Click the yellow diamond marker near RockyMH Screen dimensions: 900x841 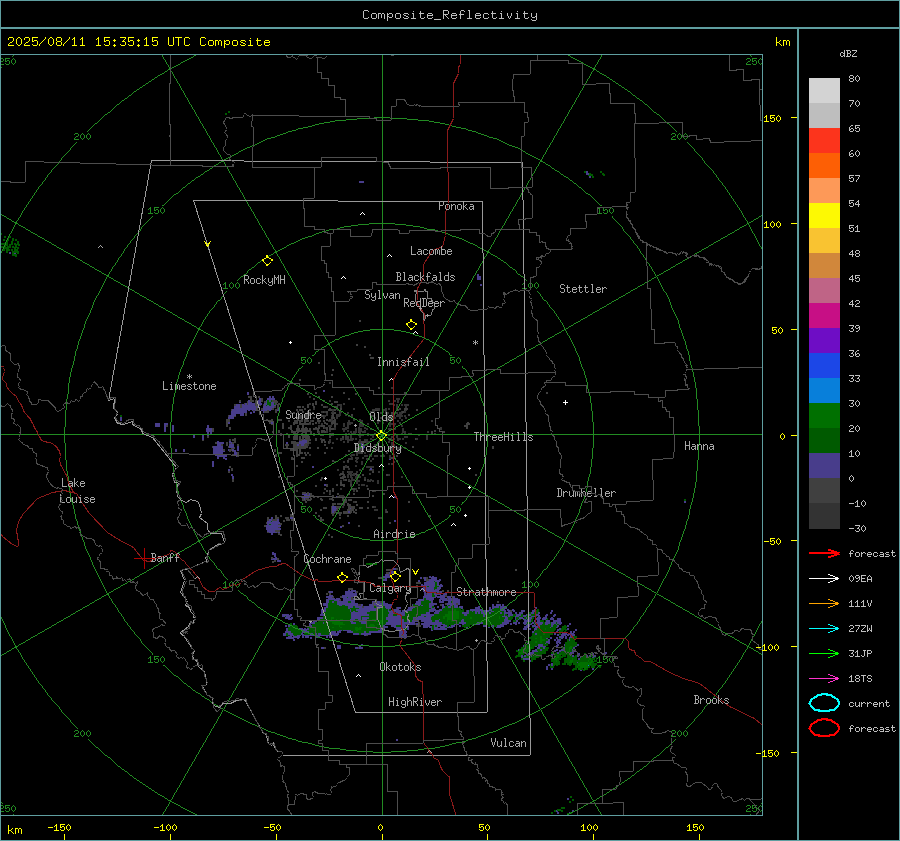point(267,261)
